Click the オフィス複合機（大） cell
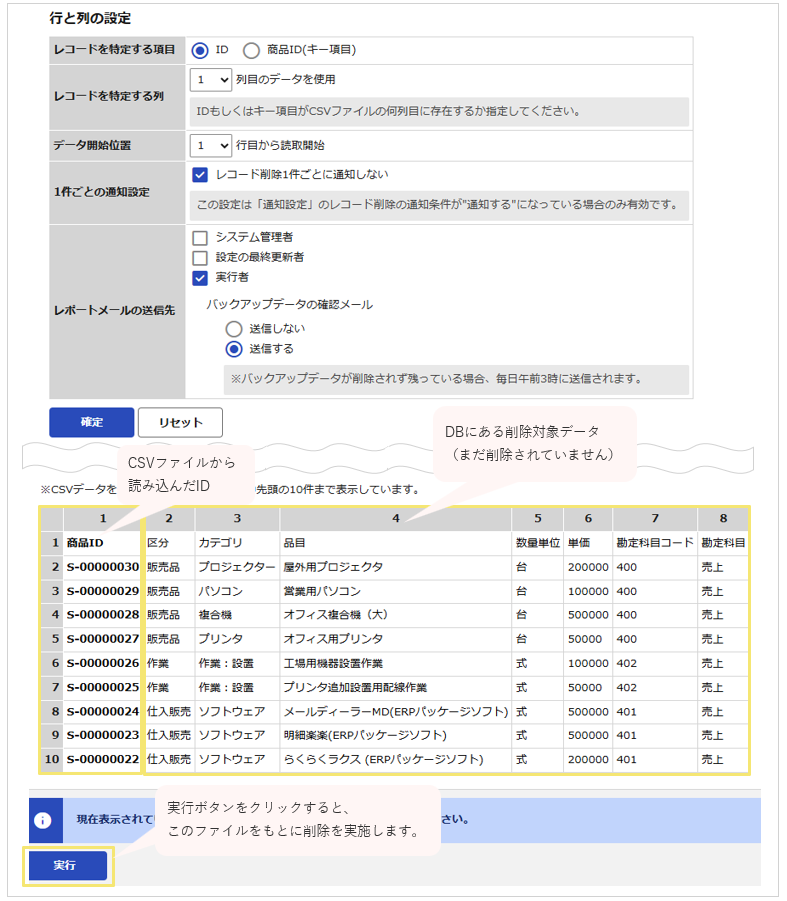787x901 pixels. click(x=395, y=615)
